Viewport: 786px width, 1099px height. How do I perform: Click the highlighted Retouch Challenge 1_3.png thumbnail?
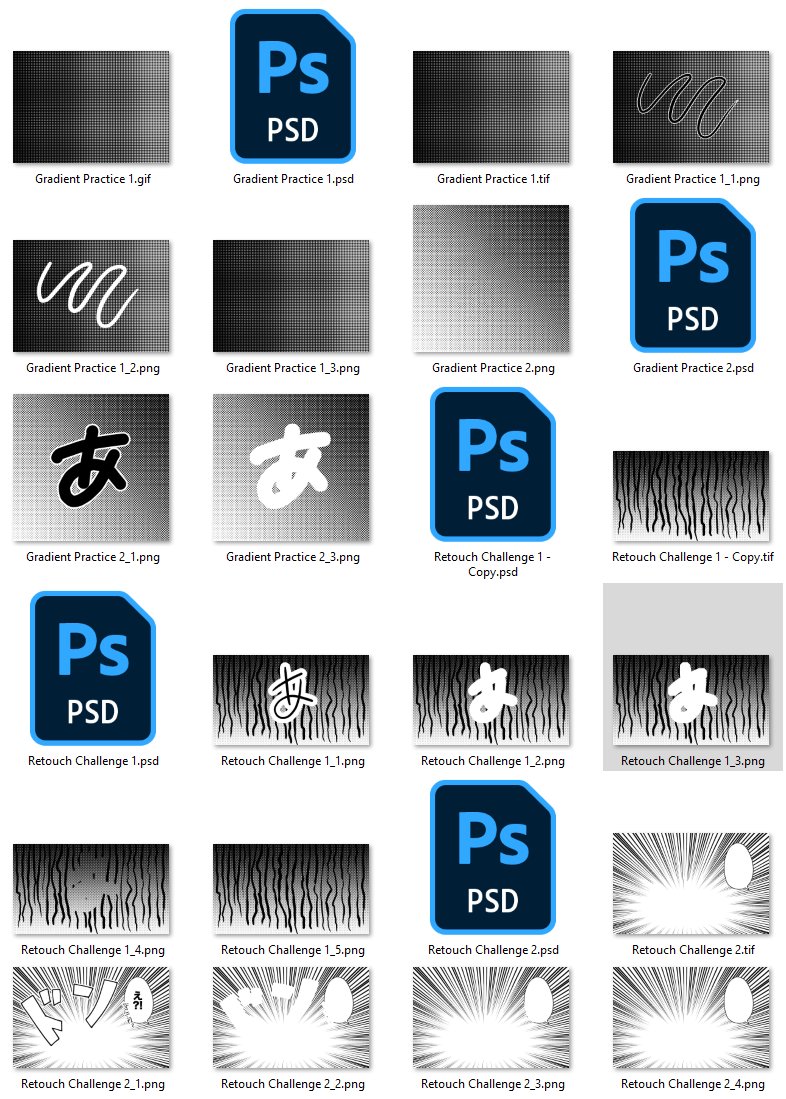(691, 700)
